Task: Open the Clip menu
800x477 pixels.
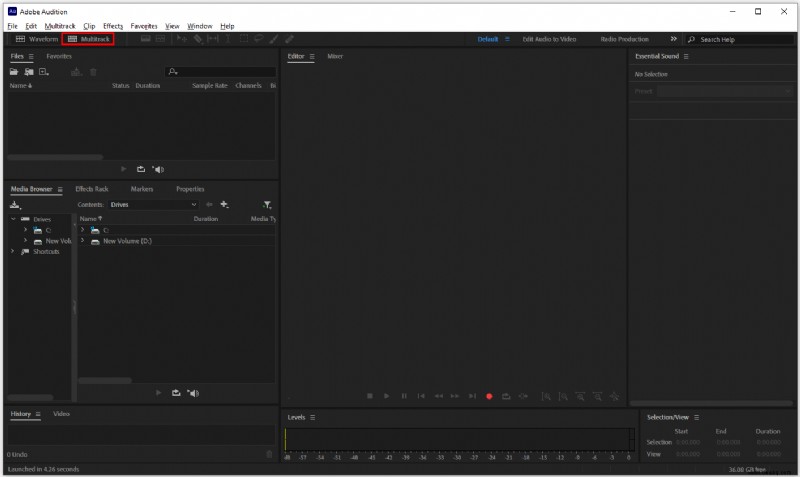Action: click(89, 26)
